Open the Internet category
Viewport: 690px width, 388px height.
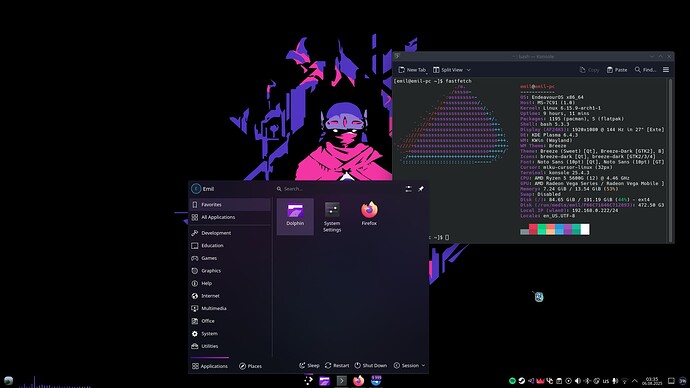230,296
